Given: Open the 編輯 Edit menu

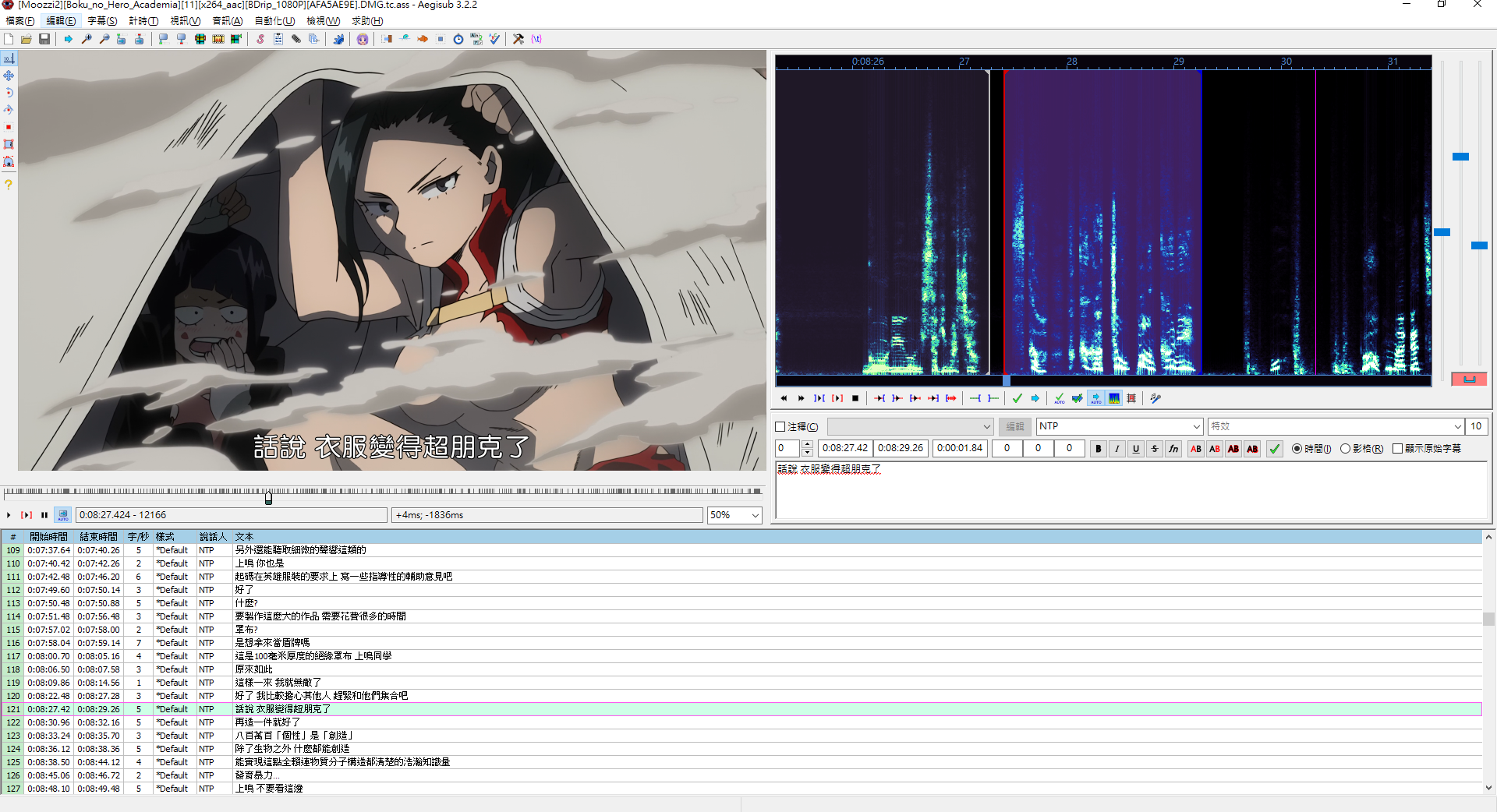Looking at the screenshot, I should tap(61, 21).
